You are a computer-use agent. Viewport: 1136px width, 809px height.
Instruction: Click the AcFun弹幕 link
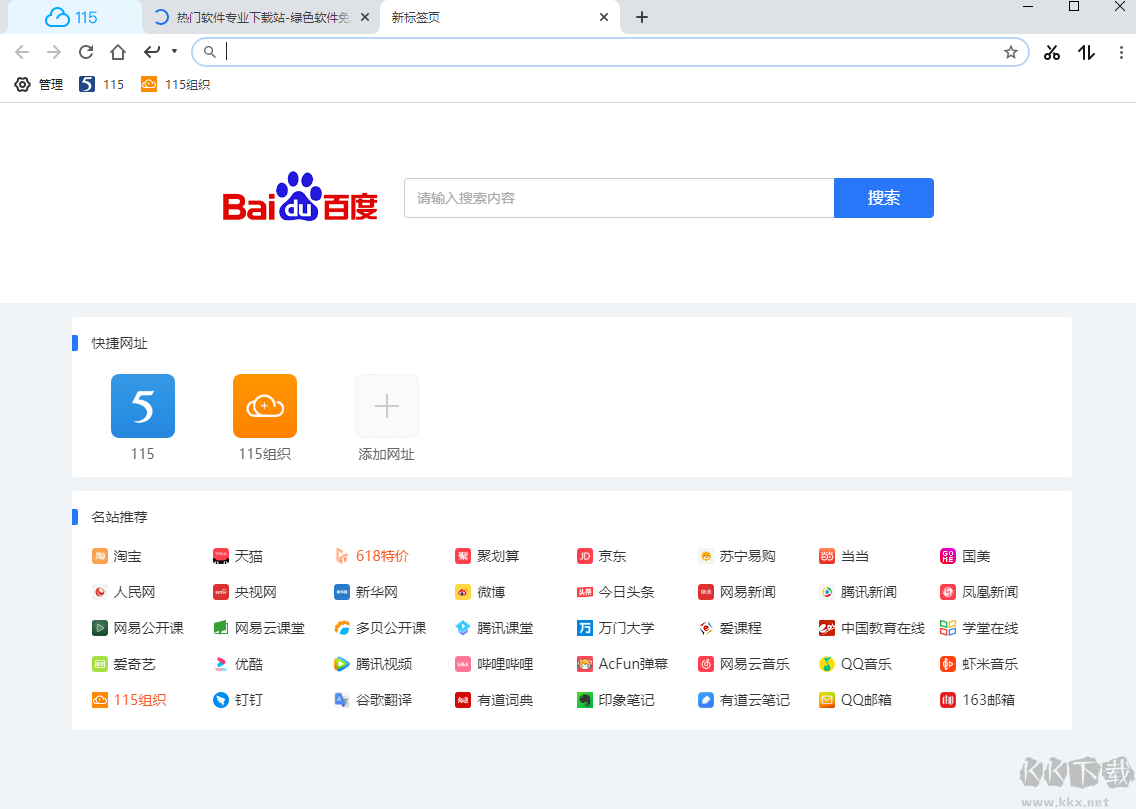(622, 664)
